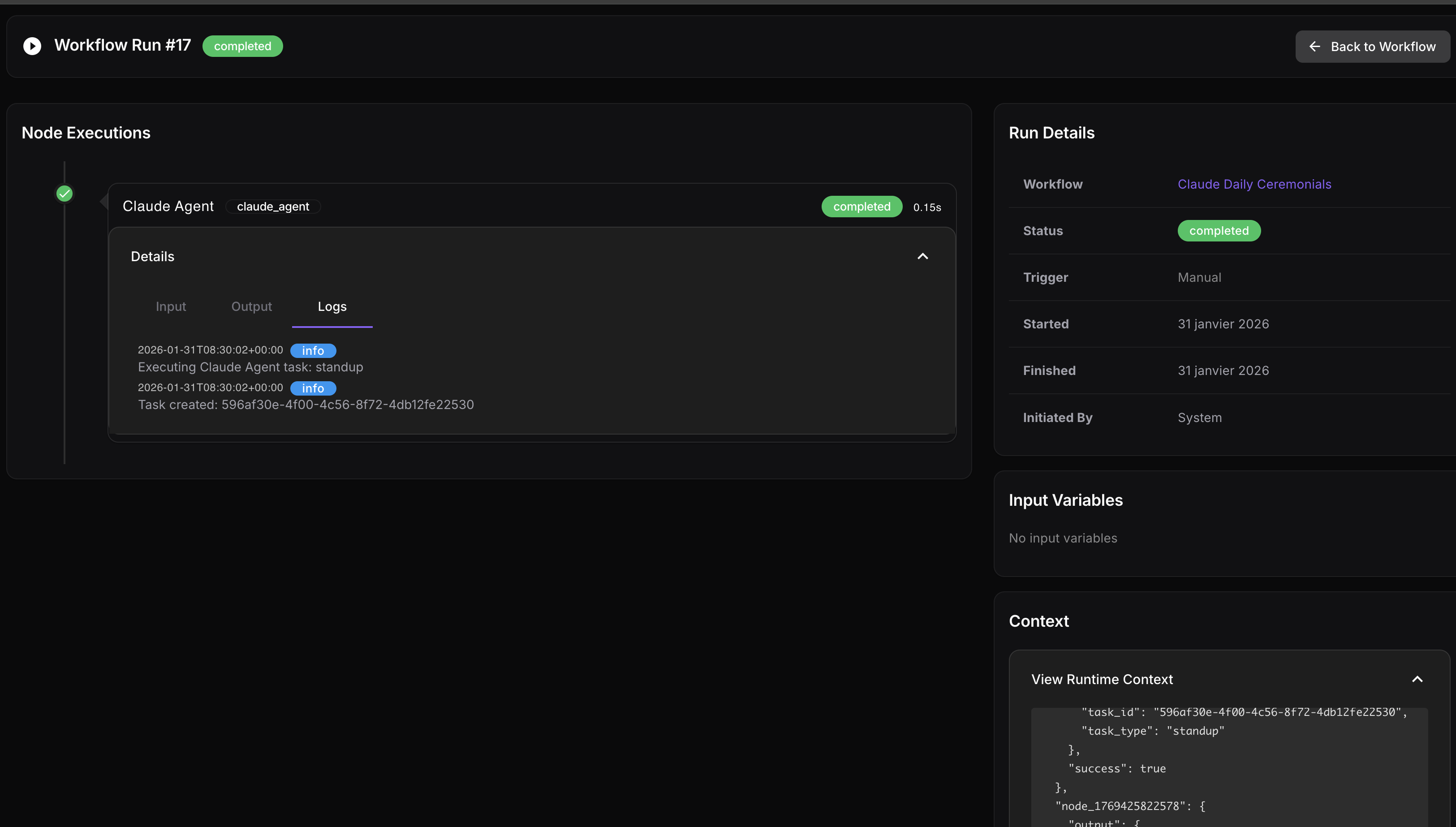Click the Back to Workflow button
The height and width of the screenshot is (827, 1456).
pyautogui.click(x=1372, y=46)
